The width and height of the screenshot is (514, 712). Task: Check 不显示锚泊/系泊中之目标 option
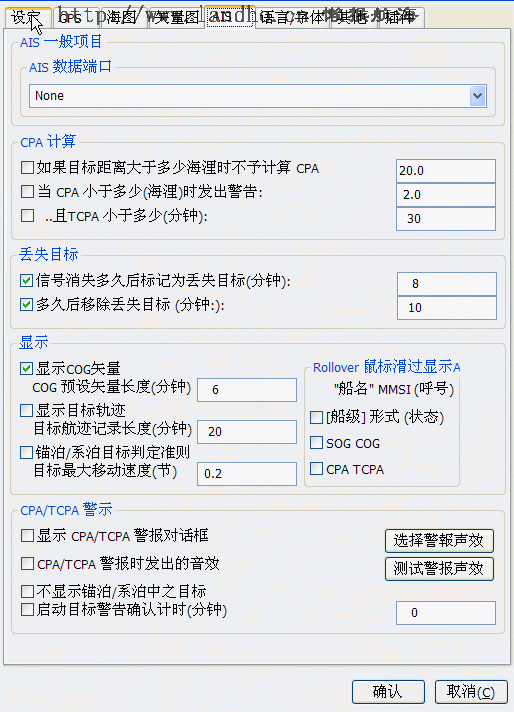click(27, 591)
